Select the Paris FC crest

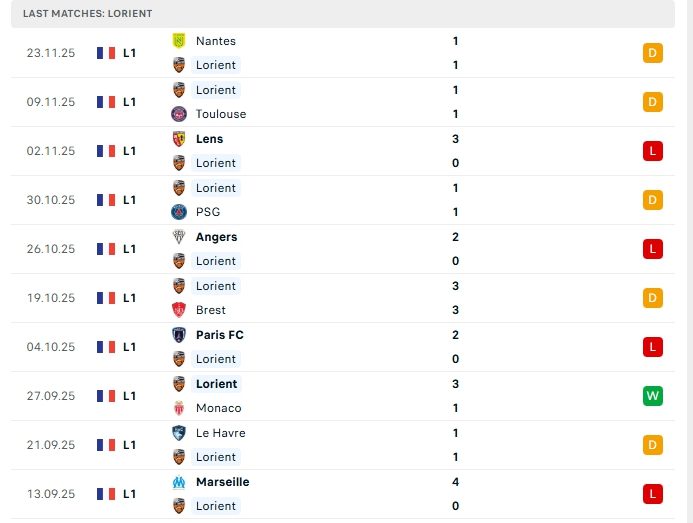click(179, 335)
